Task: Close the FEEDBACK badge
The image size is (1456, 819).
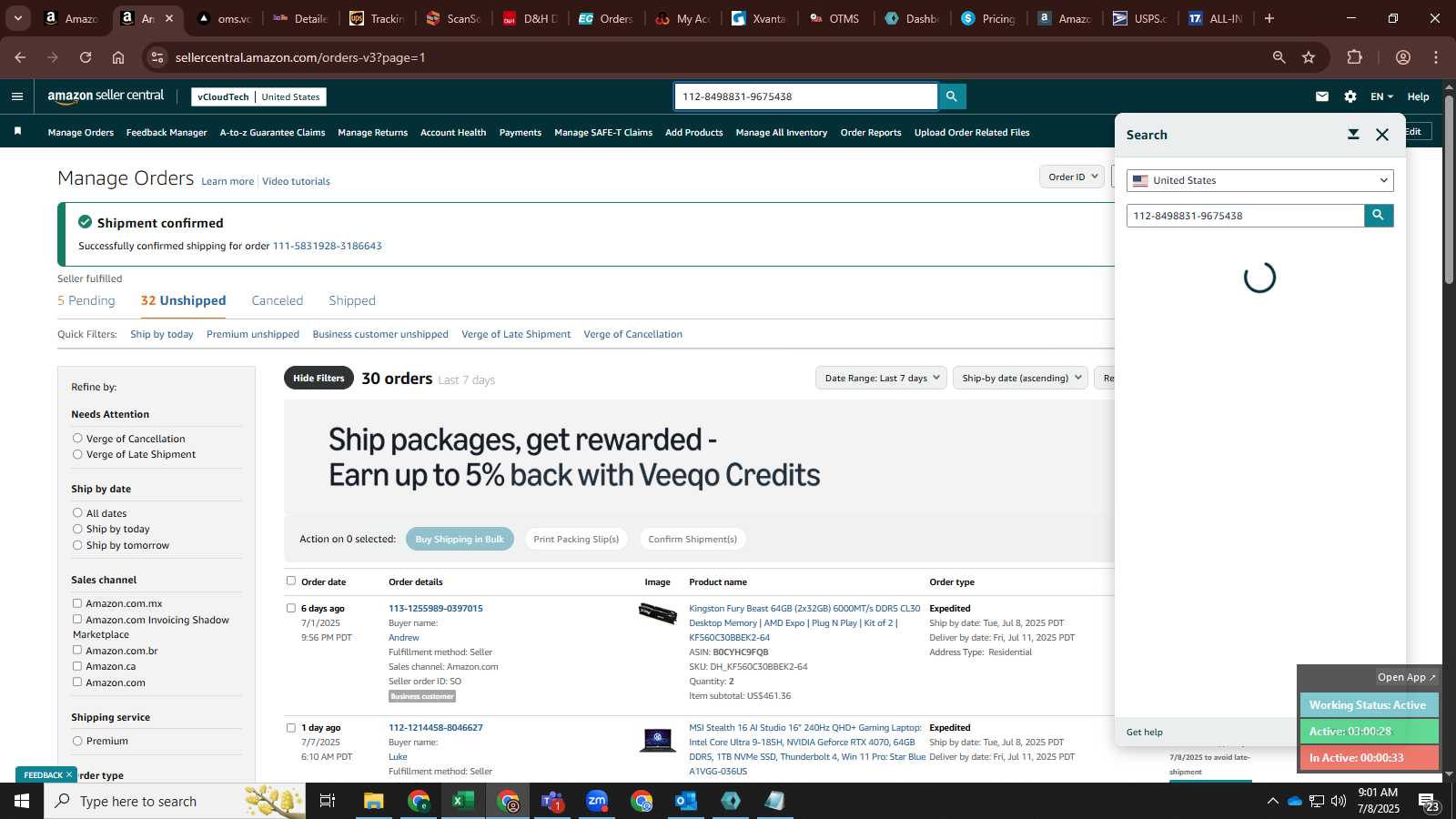Action: coord(68,775)
